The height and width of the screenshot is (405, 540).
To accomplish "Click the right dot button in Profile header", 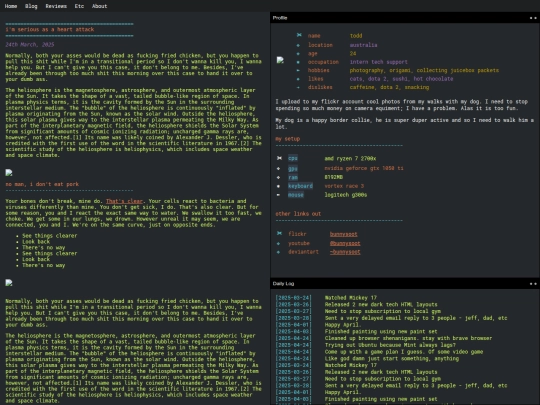I will point(535,18).
